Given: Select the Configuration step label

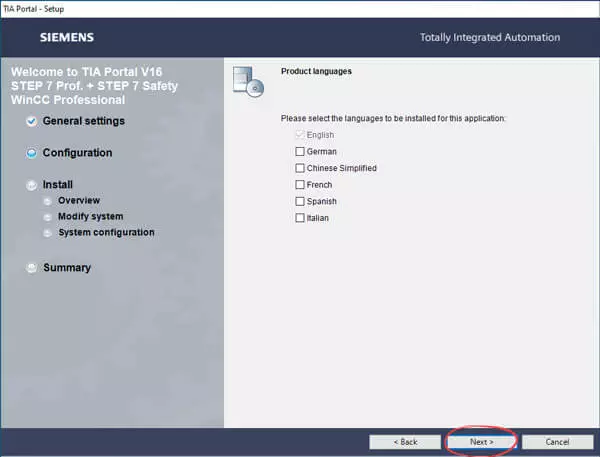Looking at the screenshot, I should (77, 153).
